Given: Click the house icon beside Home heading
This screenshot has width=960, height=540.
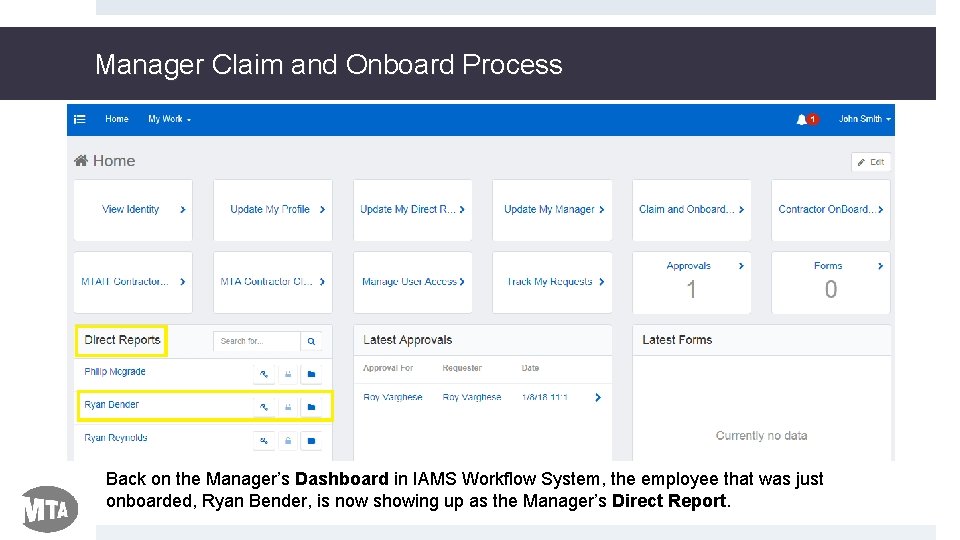Looking at the screenshot, I should pos(81,160).
